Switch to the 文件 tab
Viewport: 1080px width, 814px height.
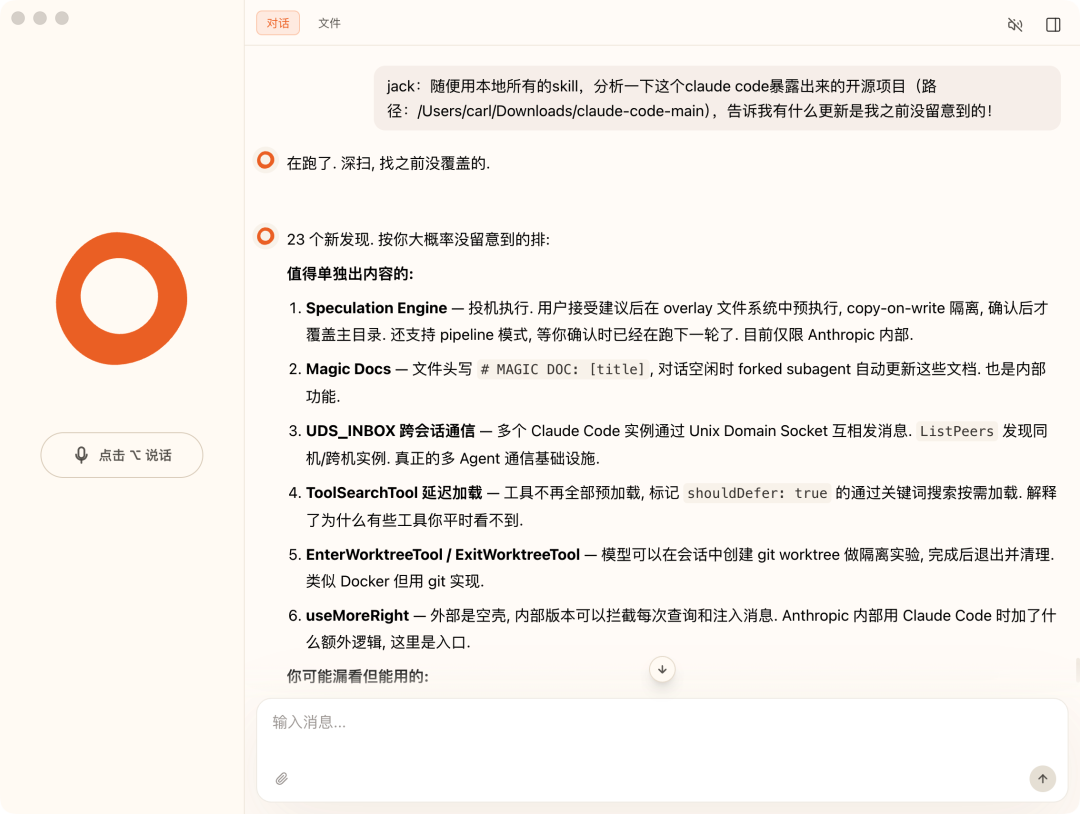click(x=330, y=23)
